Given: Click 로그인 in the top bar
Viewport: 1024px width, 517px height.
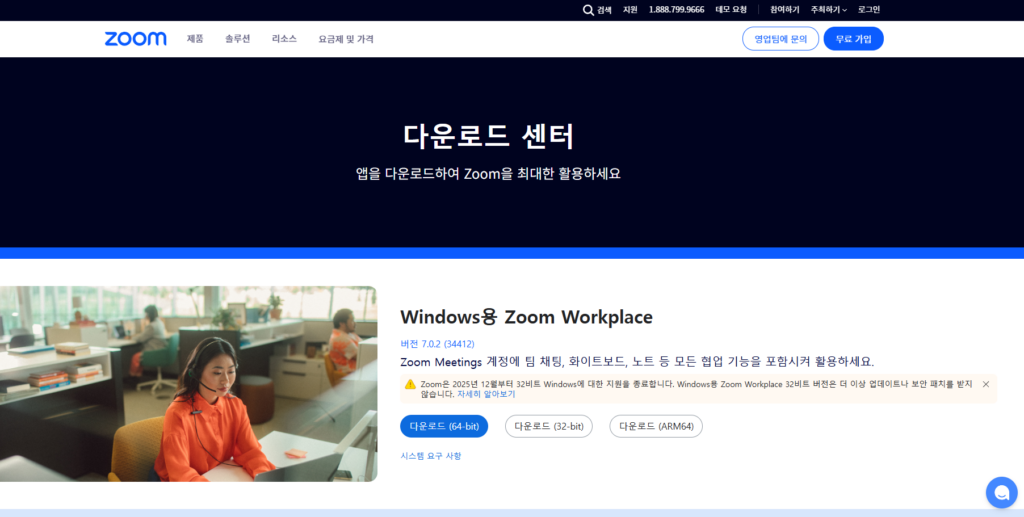Looking at the screenshot, I should tap(868, 10).
